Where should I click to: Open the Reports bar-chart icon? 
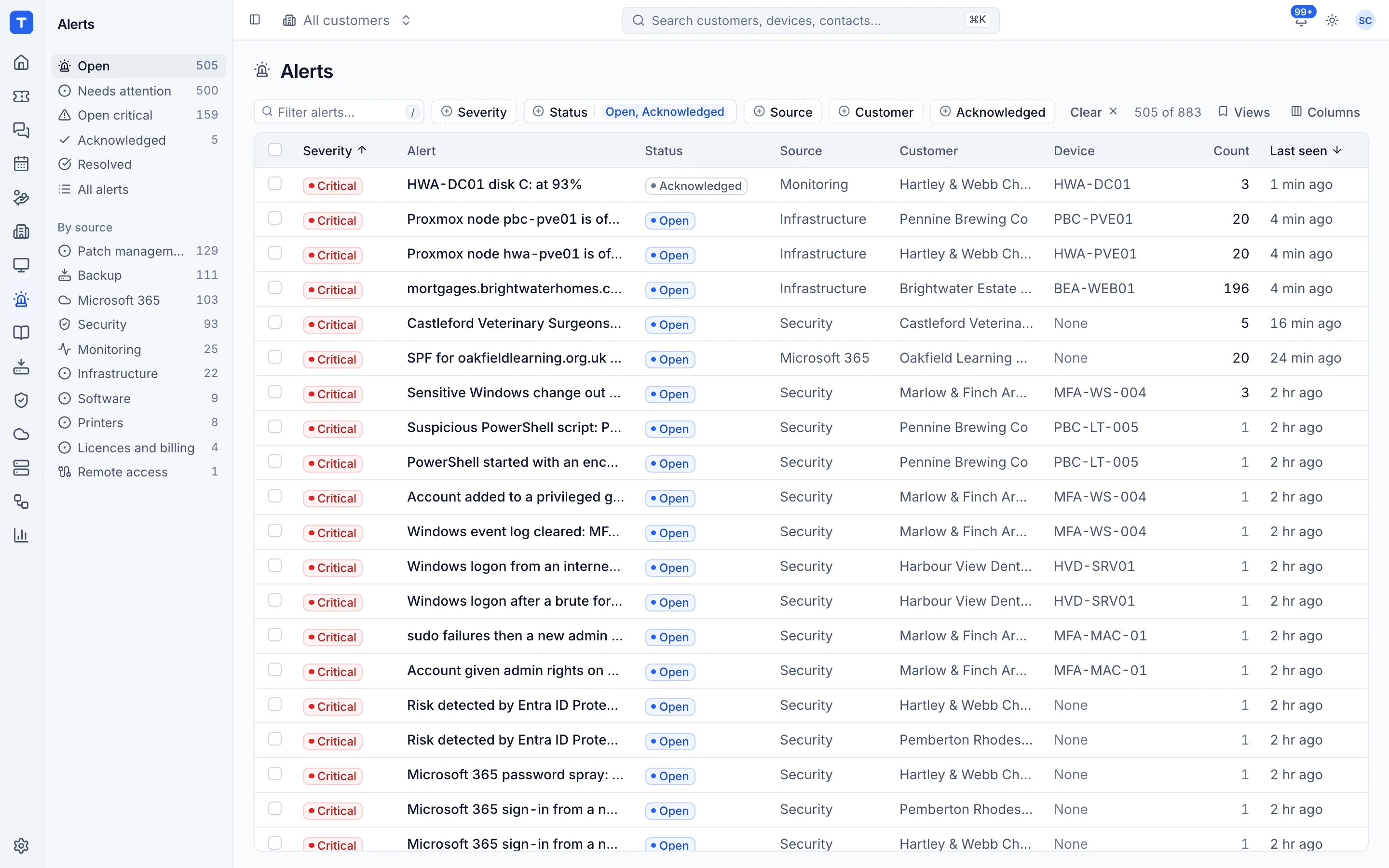21,535
